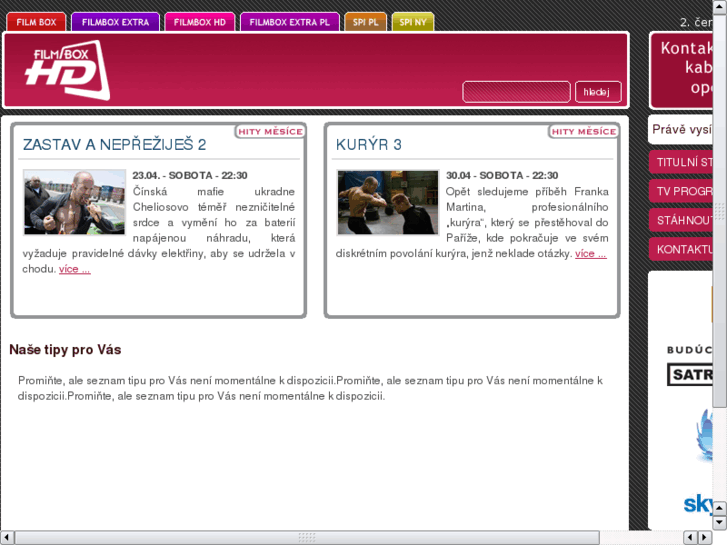Click Zastav a nepřežiješ 2 thumbnail
Image resolution: width=727 pixels, height=545 pixels.
pyautogui.click(x=74, y=202)
